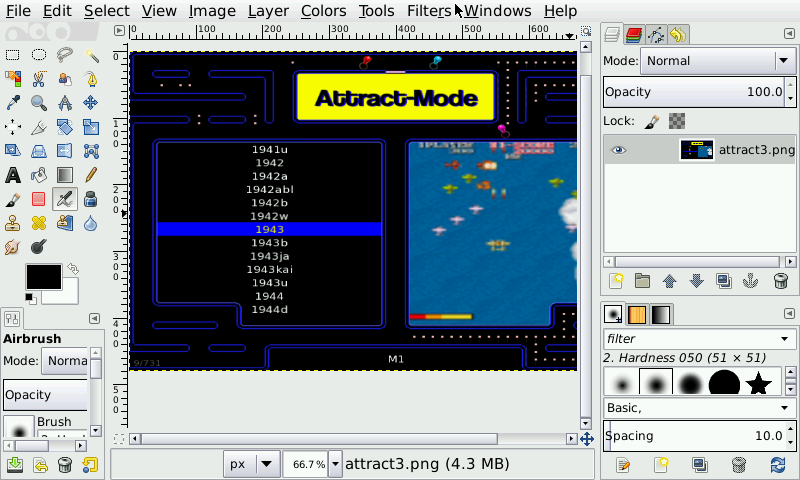
Task: Toggle Lock alpha channel checkerboard icon
Action: coord(677,121)
